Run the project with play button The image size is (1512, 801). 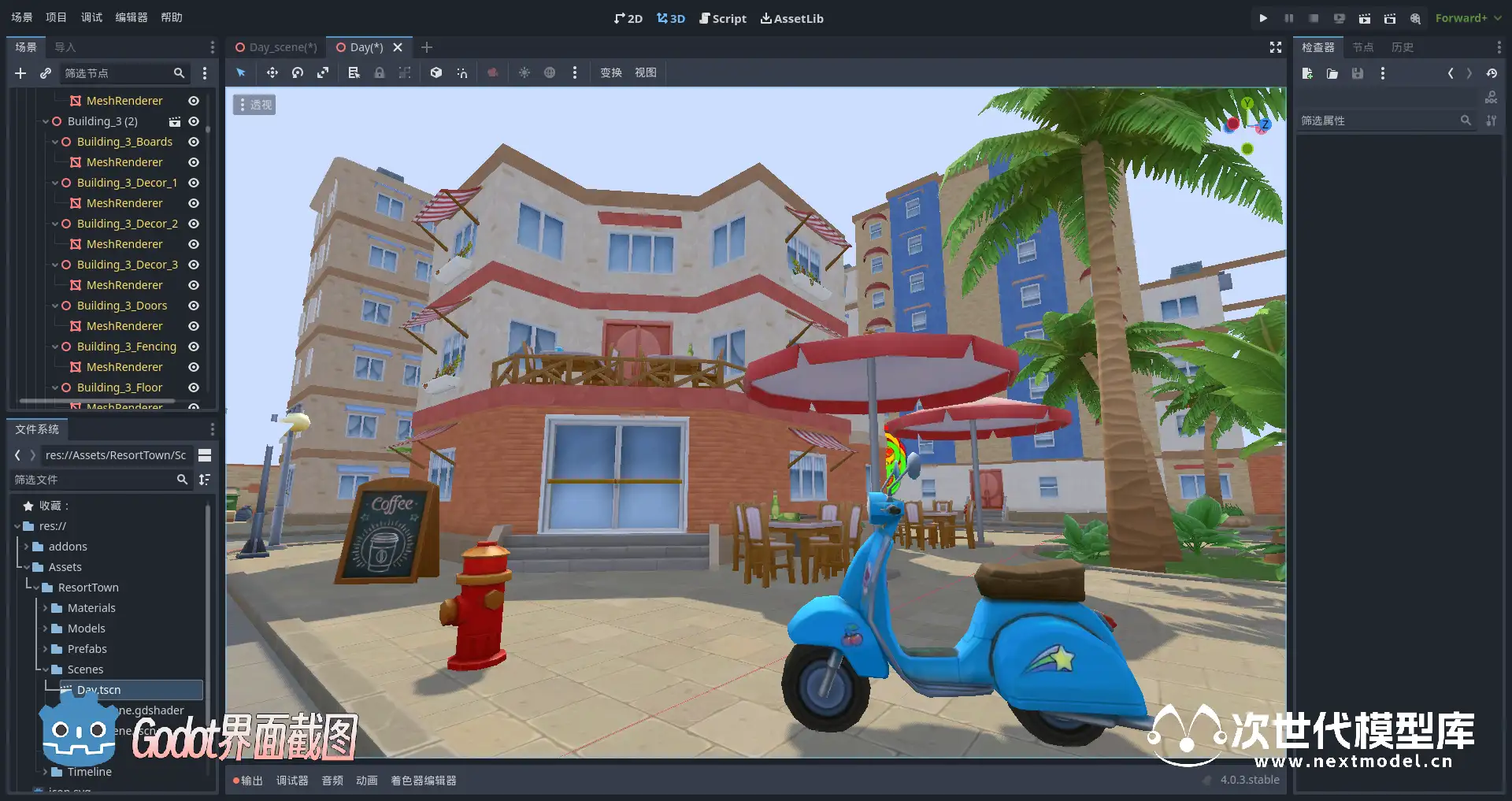1263,18
